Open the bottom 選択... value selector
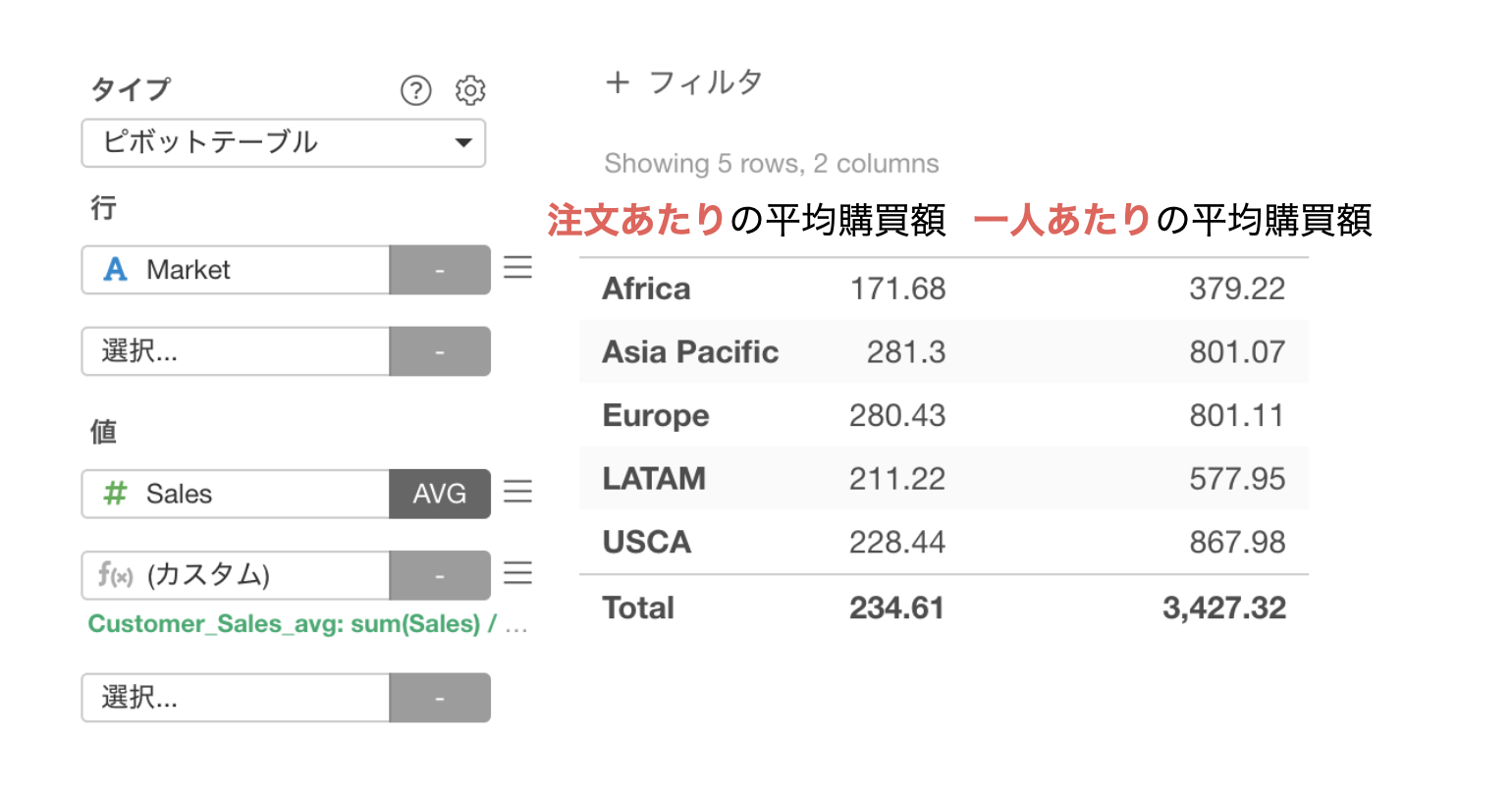Image resolution: width=1512 pixels, height=791 pixels. pyautogui.click(x=236, y=698)
